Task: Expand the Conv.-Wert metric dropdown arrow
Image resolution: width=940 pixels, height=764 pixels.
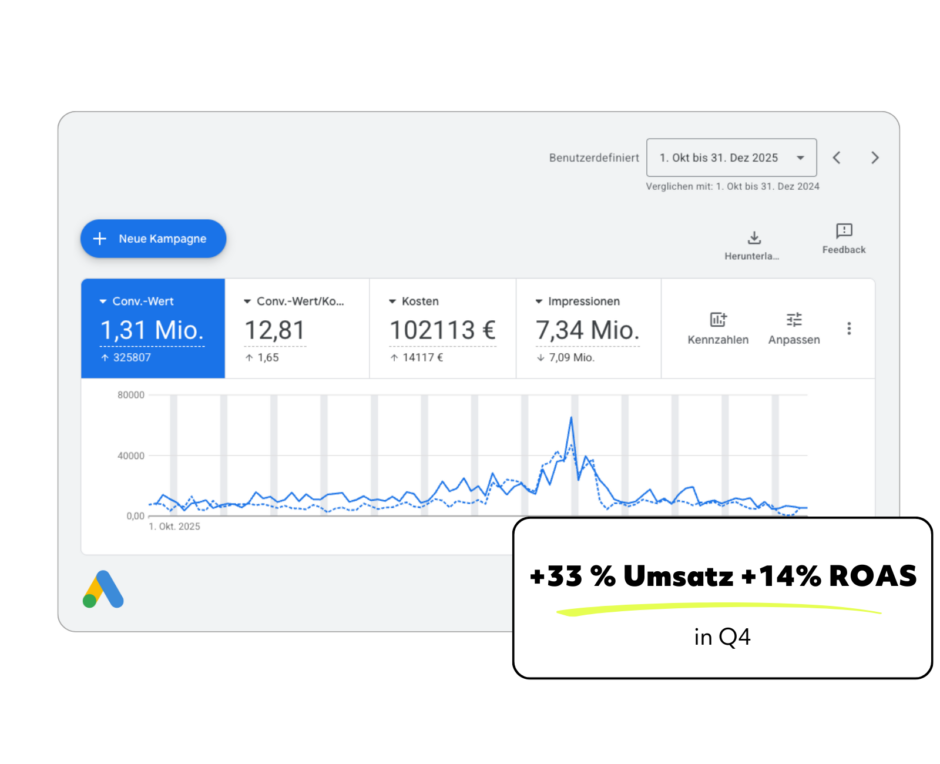Action: point(103,301)
